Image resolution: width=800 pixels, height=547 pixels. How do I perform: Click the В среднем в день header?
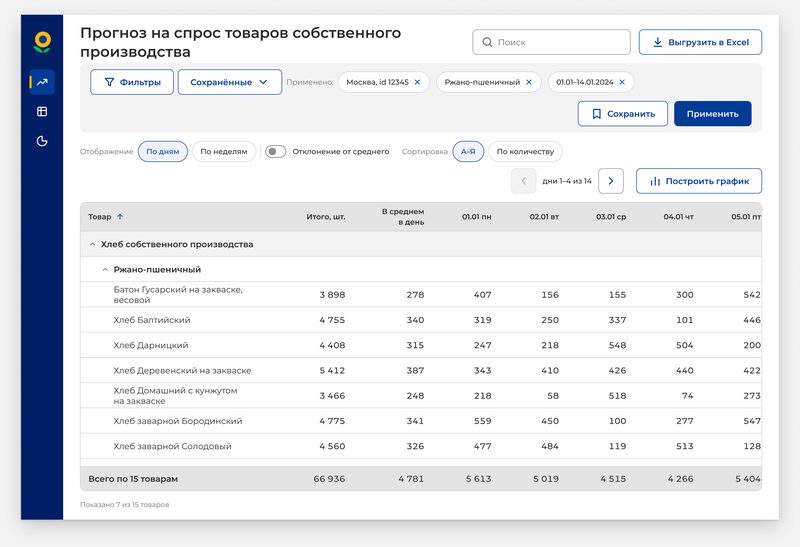click(403, 217)
